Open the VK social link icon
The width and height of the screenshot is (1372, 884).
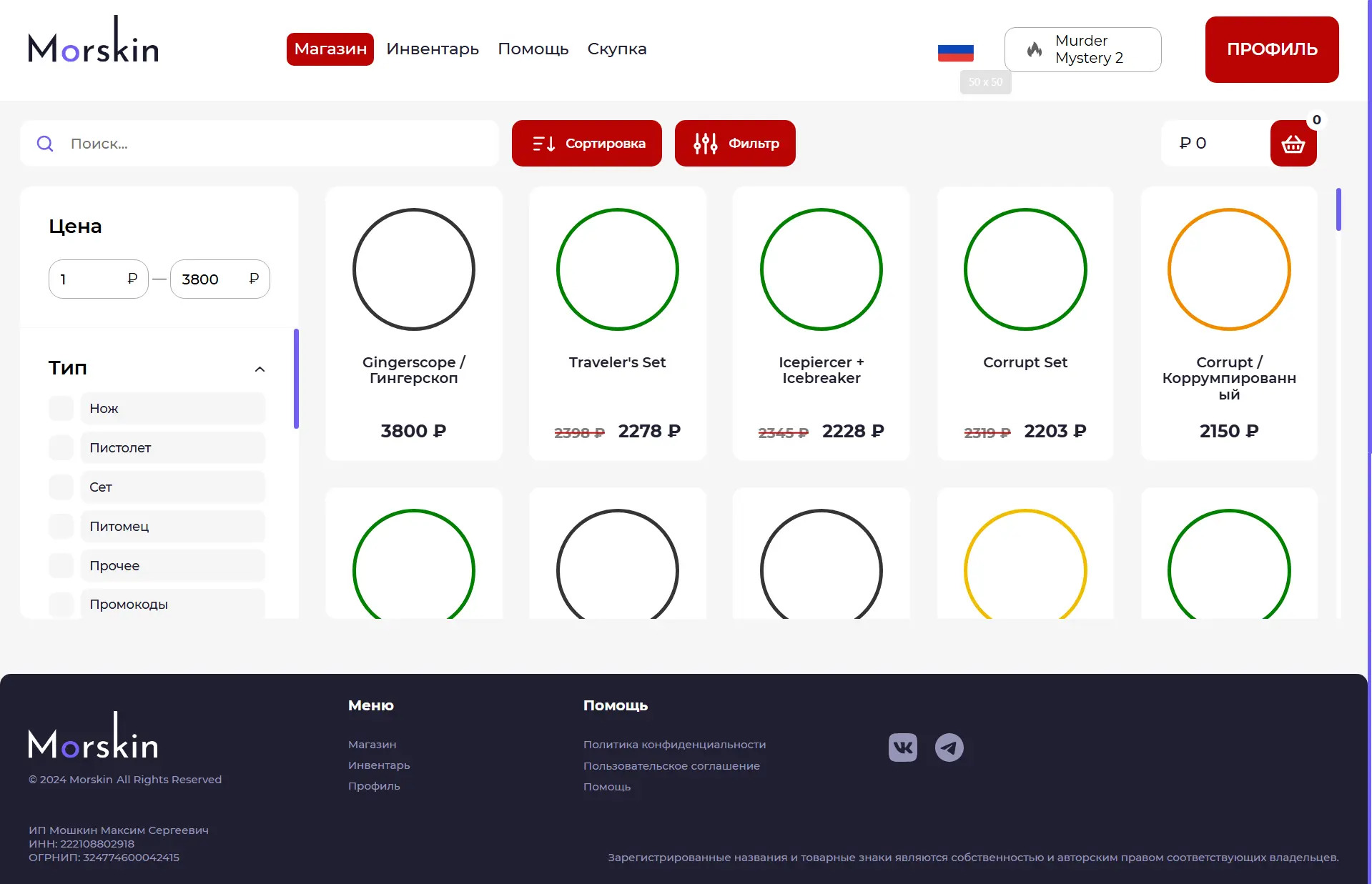coord(902,748)
